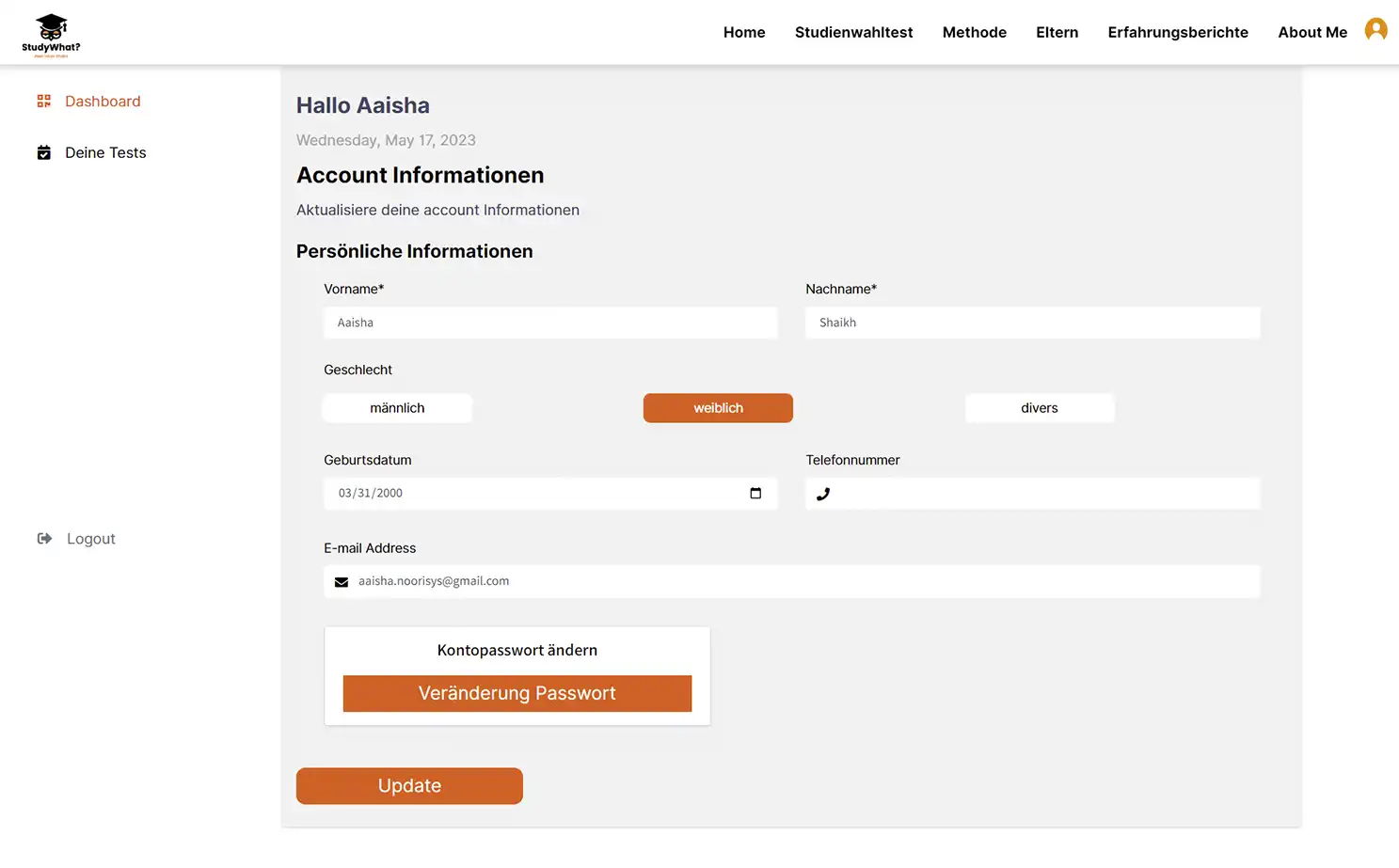Click the envelope icon in email field

coord(341,581)
